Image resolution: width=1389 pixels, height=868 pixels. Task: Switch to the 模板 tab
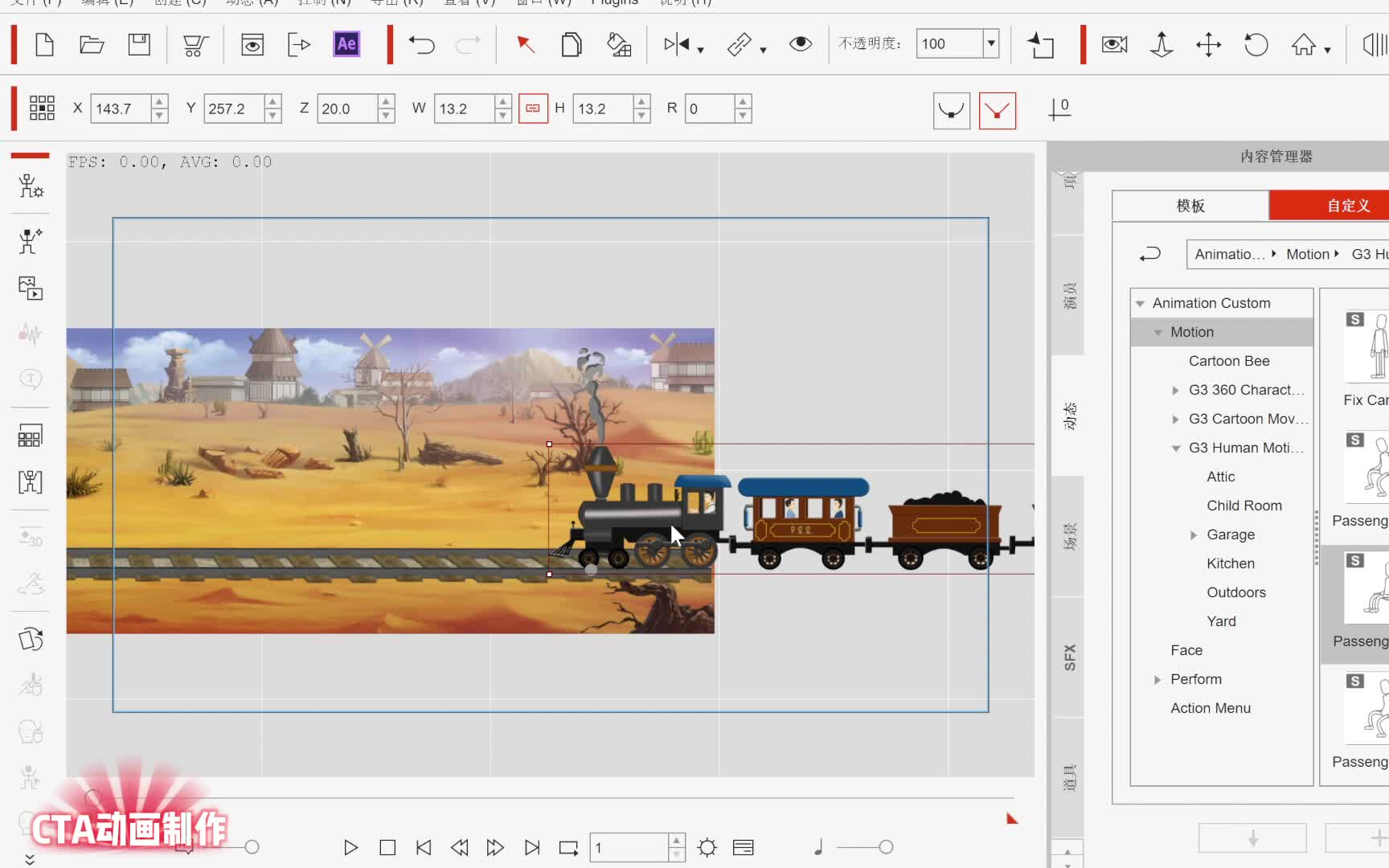click(1190, 205)
